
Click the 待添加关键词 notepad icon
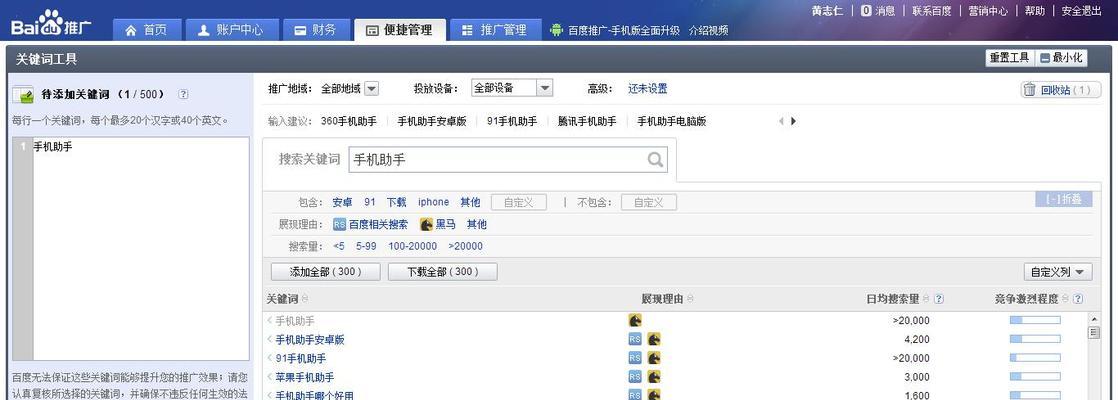tap(23, 94)
